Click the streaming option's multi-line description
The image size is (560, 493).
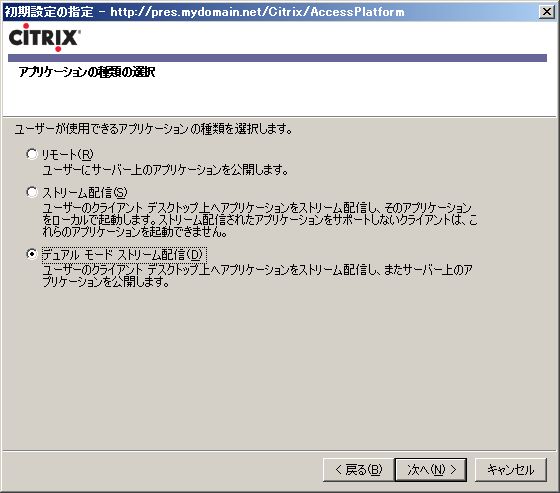pyautogui.click(x=260, y=220)
